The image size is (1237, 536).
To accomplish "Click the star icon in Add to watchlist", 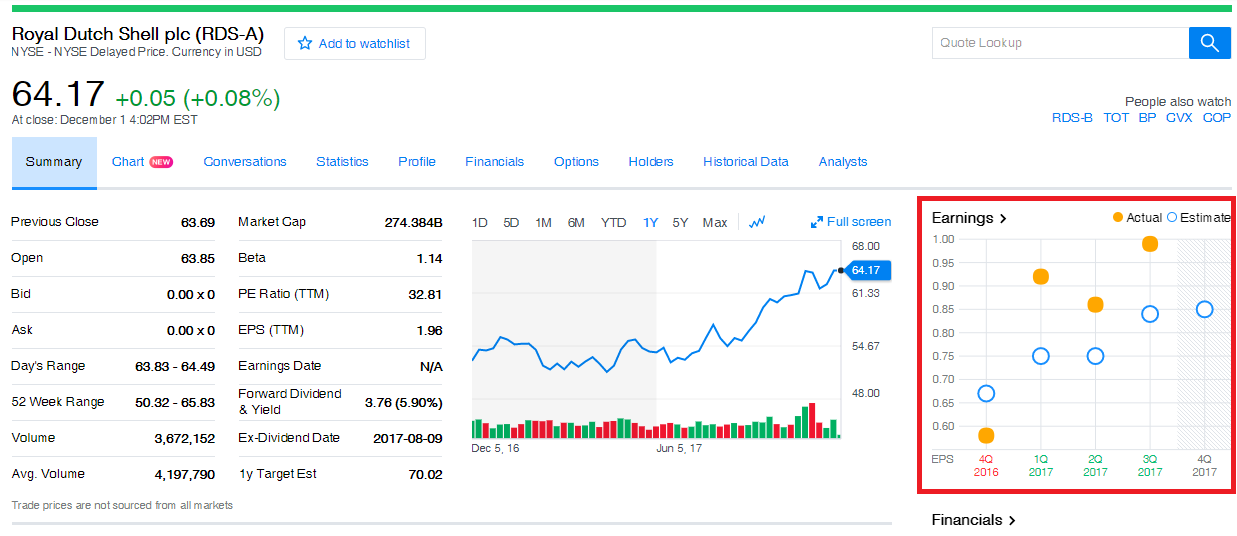I will click(305, 44).
